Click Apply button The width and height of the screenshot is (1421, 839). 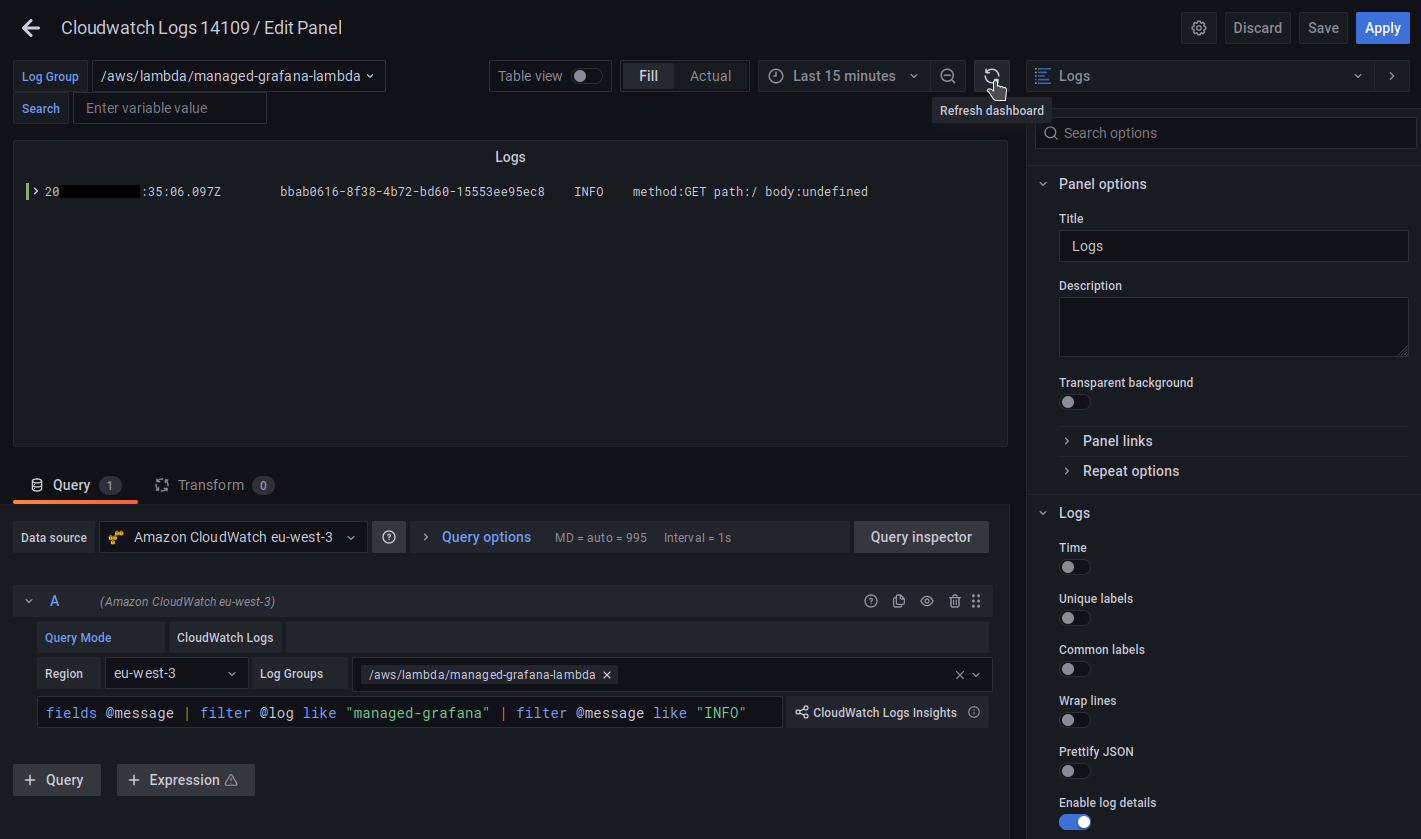pyautogui.click(x=1383, y=28)
